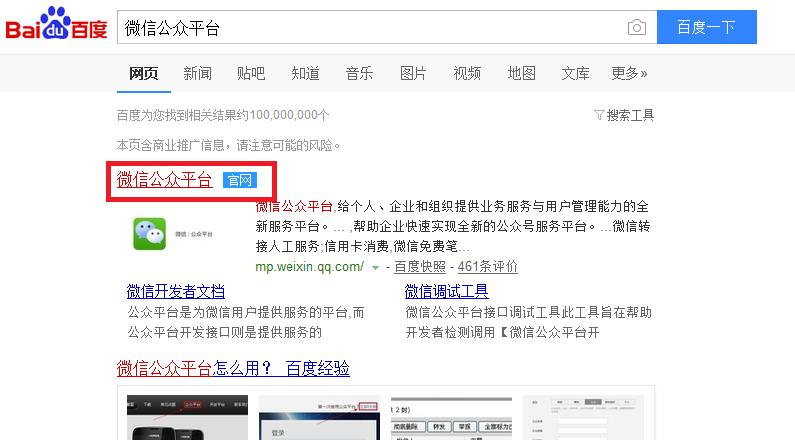Screen dimensions: 795x440
Task: Click the Baidu logo
Action: (56, 24)
